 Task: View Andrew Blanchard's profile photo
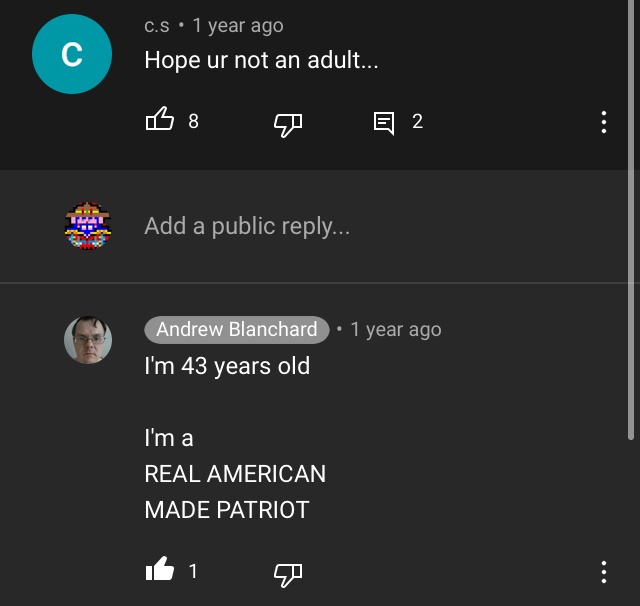click(x=88, y=340)
